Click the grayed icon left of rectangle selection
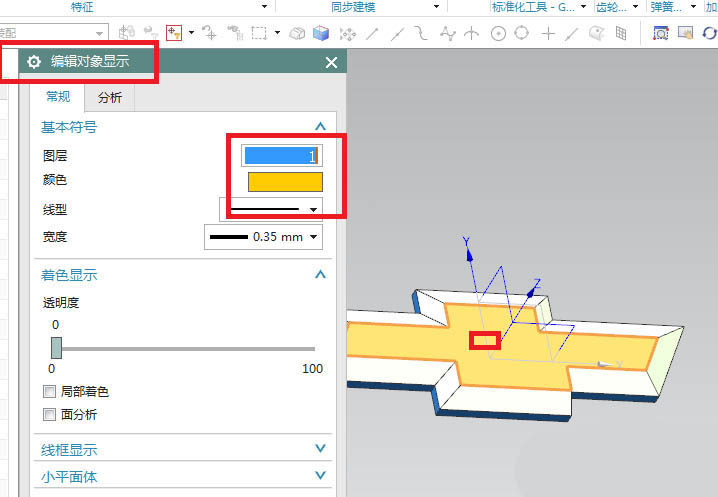The width and height of the screenshot is (718, 497). click(235, 33)
